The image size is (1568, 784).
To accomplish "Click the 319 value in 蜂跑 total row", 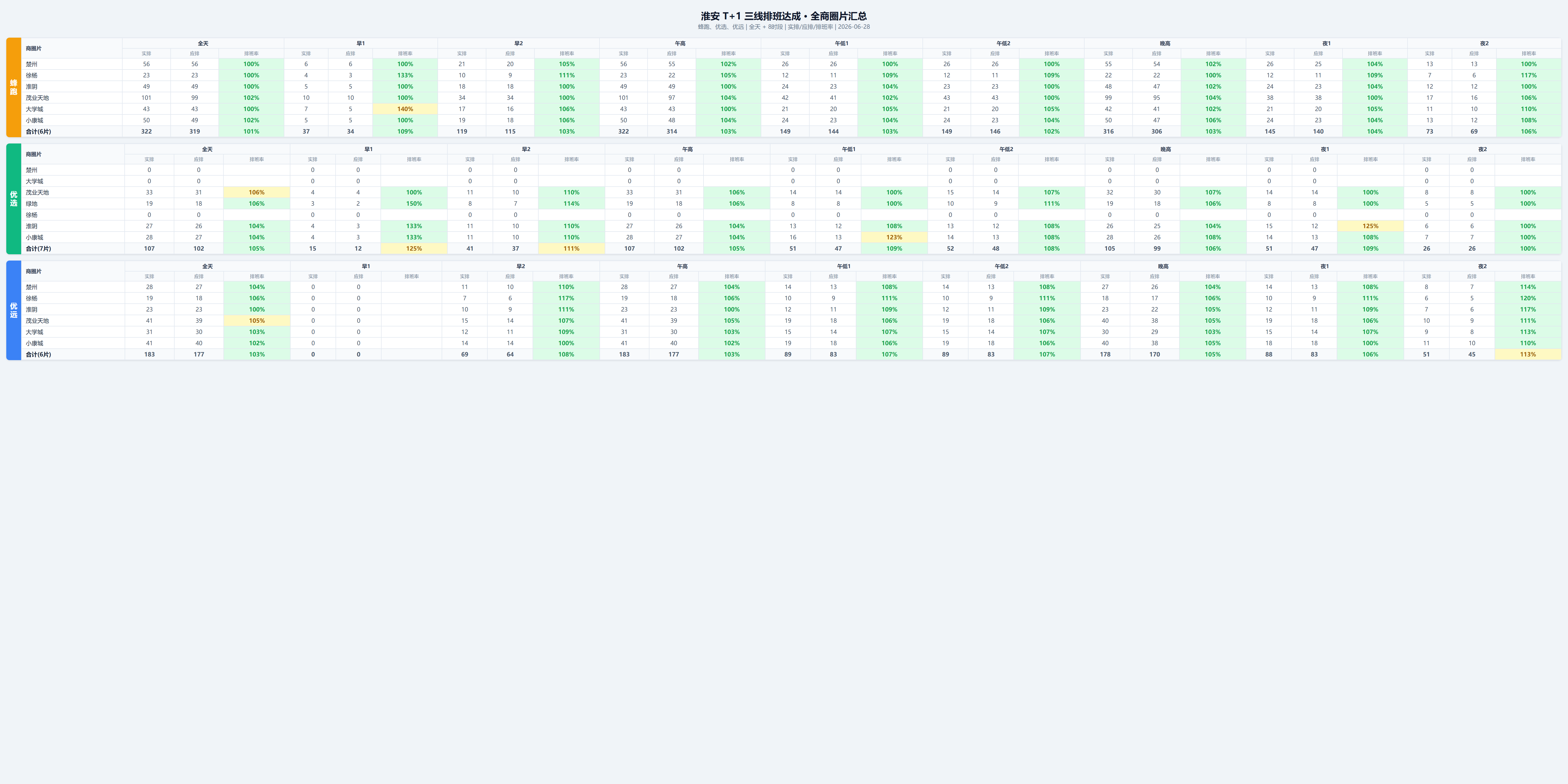I will coord(195,131).
